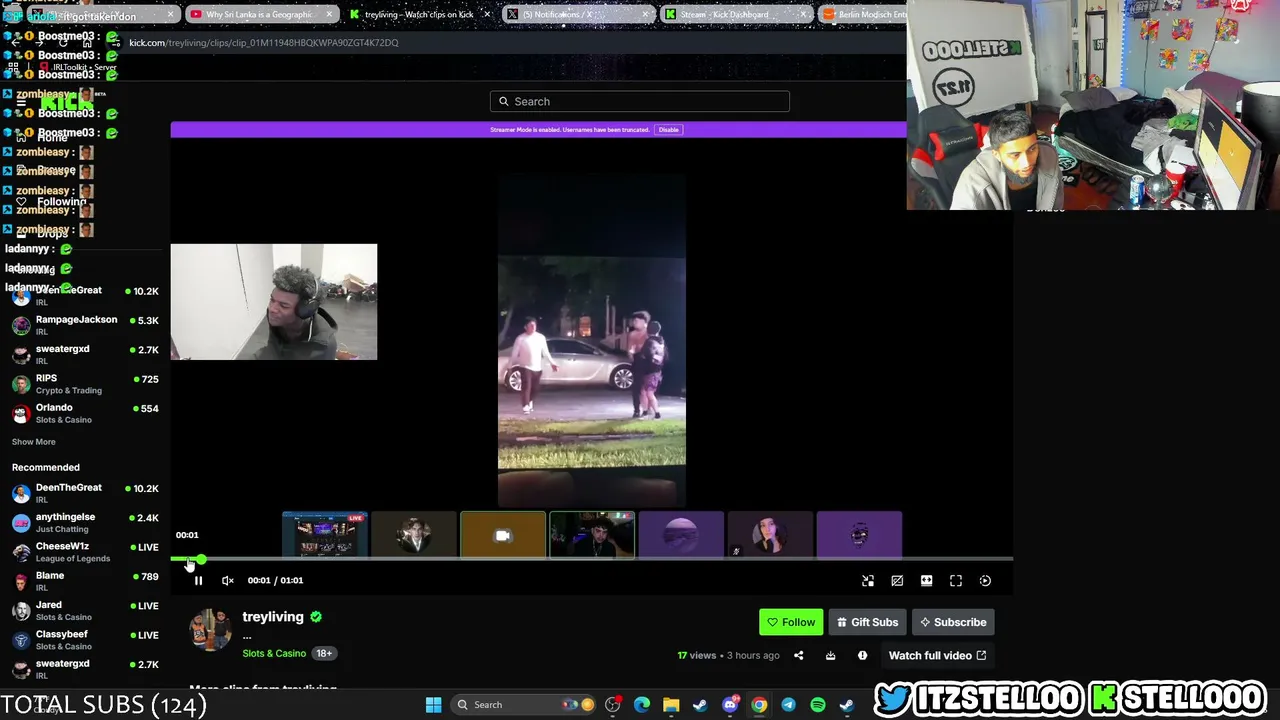Share the clip via share icon
The height and width of the screenshot is (720, 1280).
coord(798,656)
